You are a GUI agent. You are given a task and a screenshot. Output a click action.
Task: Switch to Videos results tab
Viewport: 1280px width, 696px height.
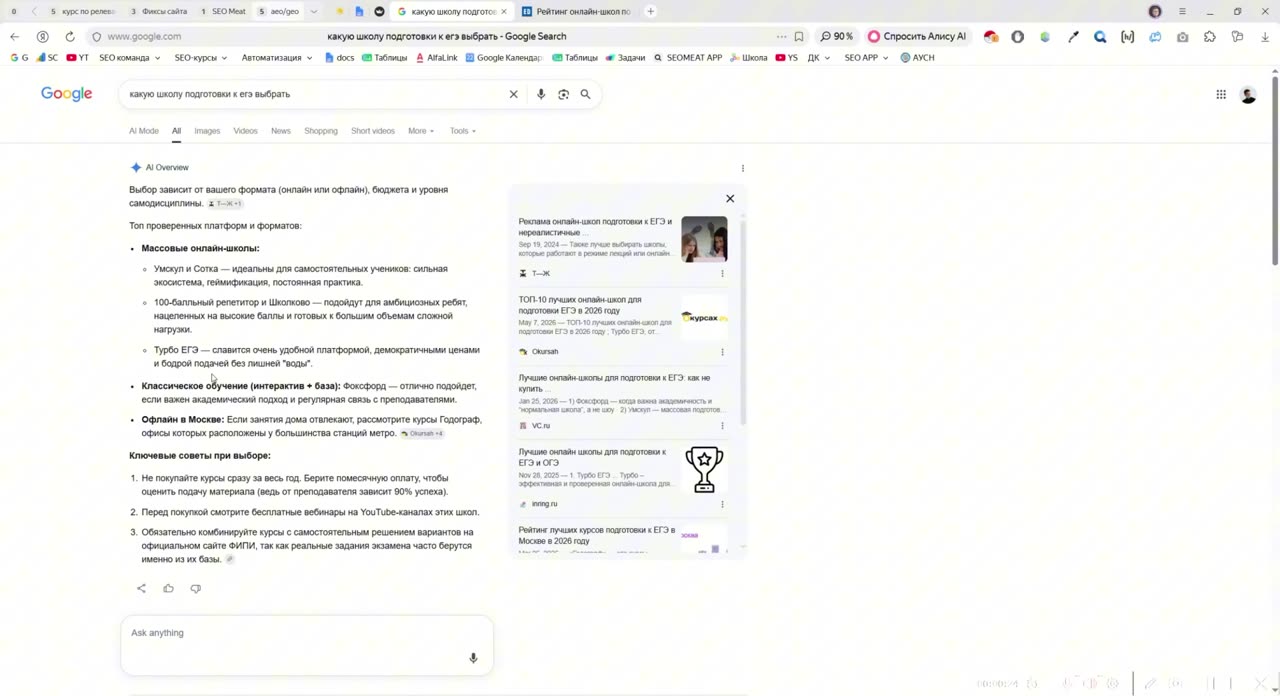(245, 131)
